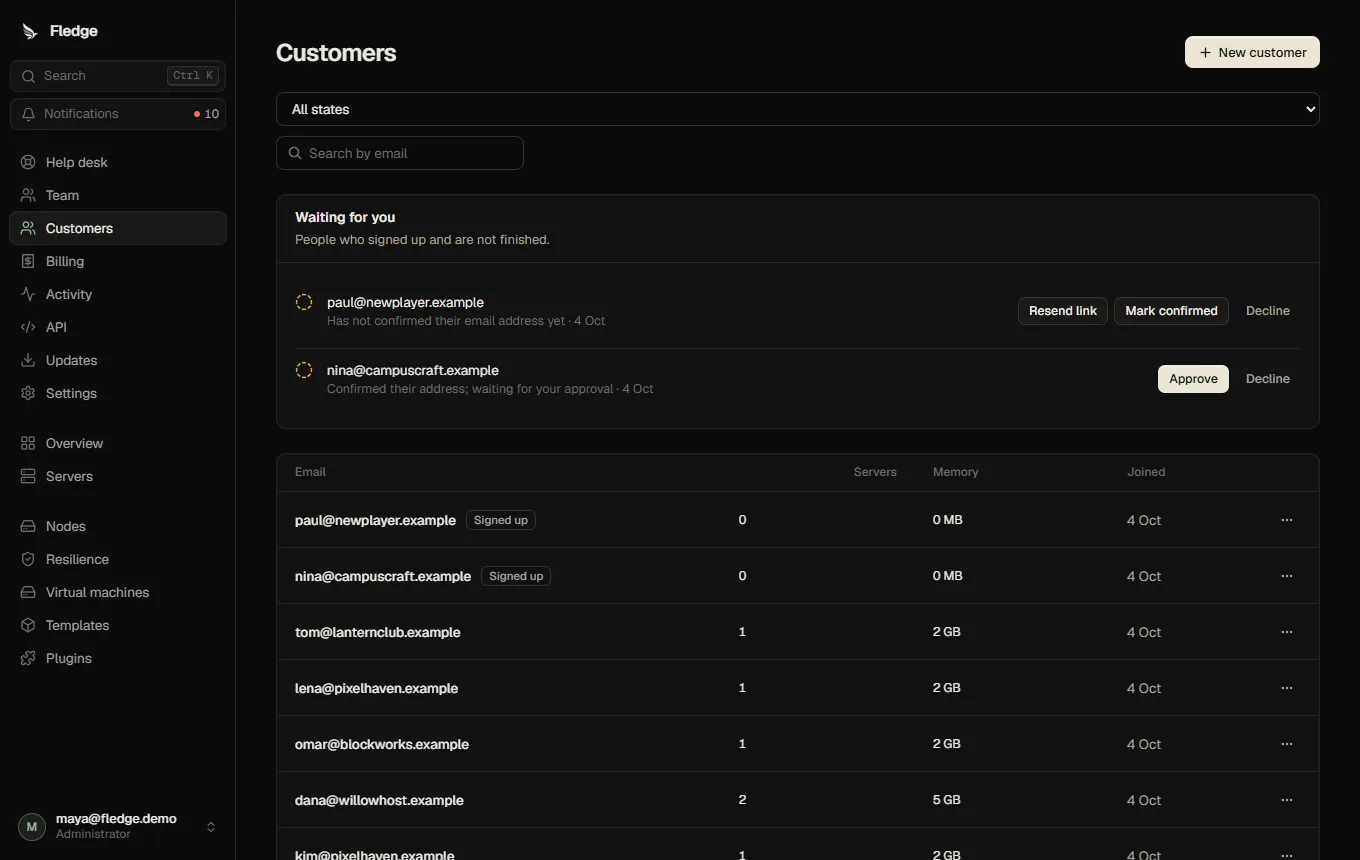The image size is (1360, 860).
Task: Click the Fledge bird logo icon
Action: point(30,31)
